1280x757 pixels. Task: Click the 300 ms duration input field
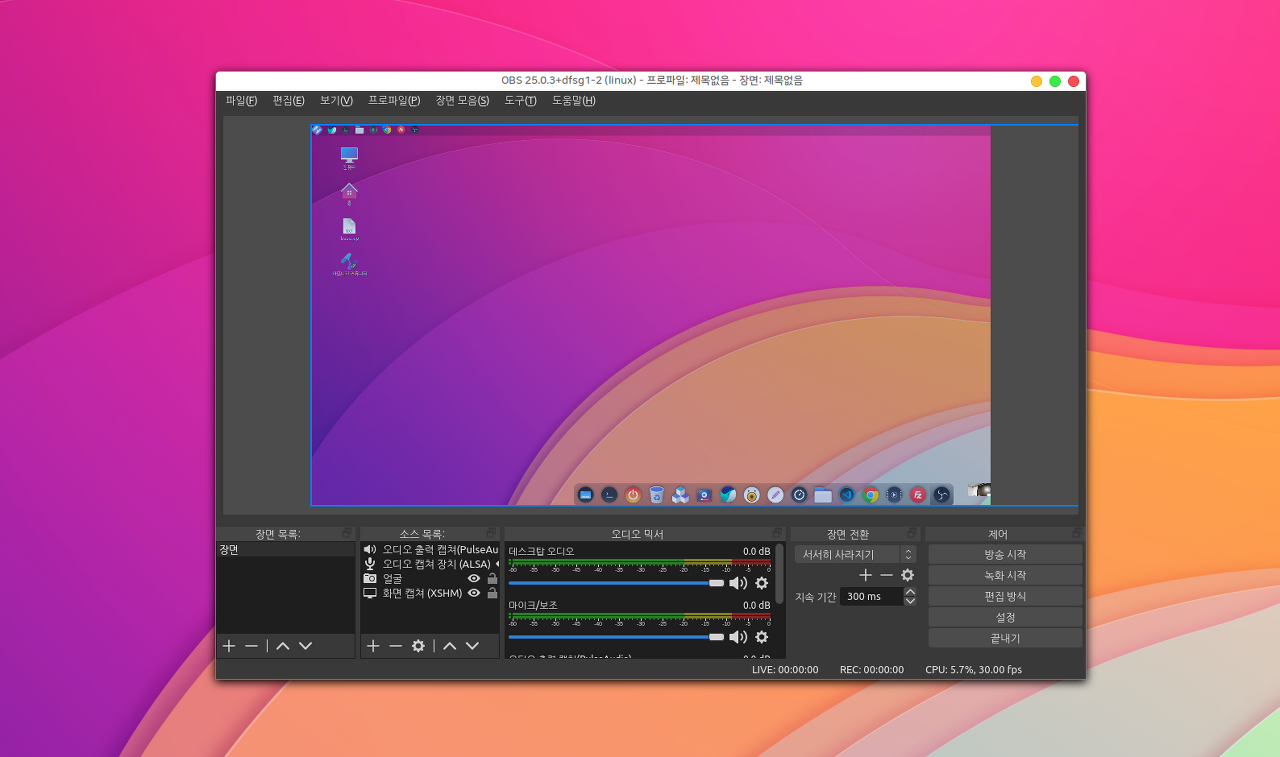click(871, 596)
